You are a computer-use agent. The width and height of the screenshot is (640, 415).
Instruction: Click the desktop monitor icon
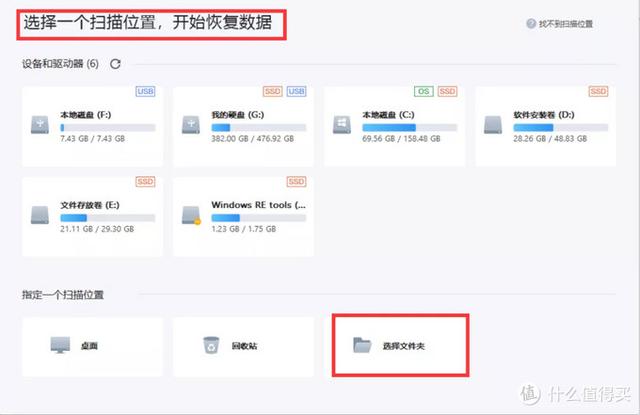[x=60, y=345]
